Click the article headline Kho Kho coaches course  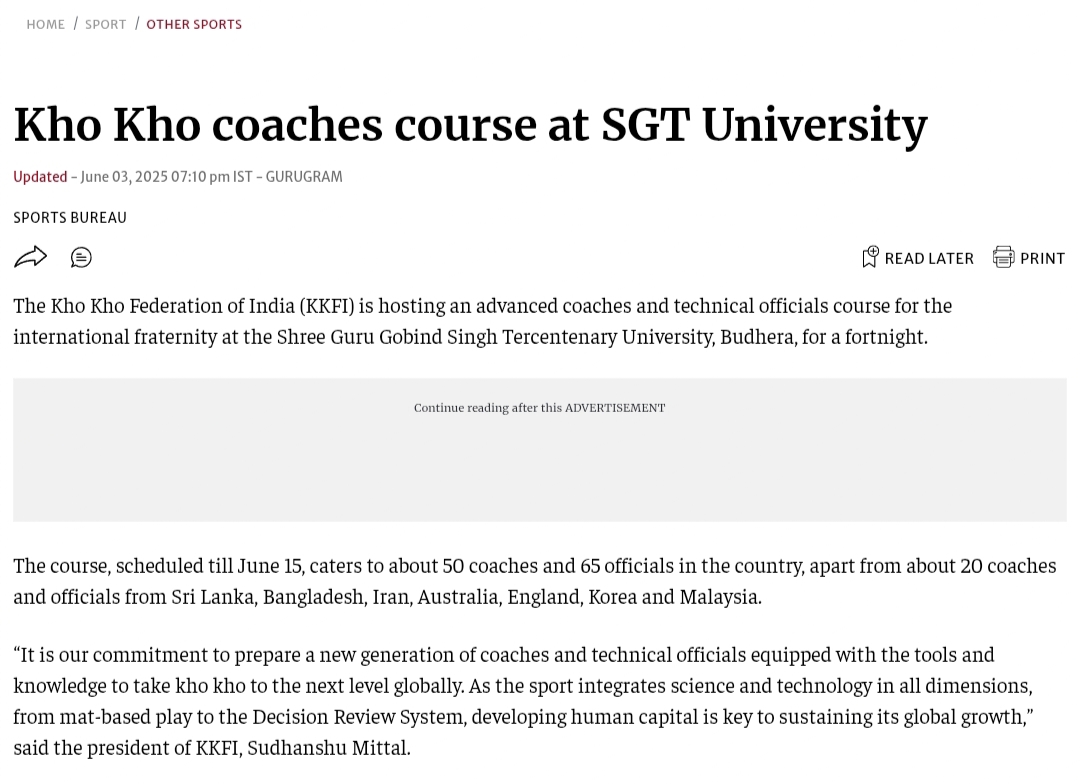tap(470, 125)
